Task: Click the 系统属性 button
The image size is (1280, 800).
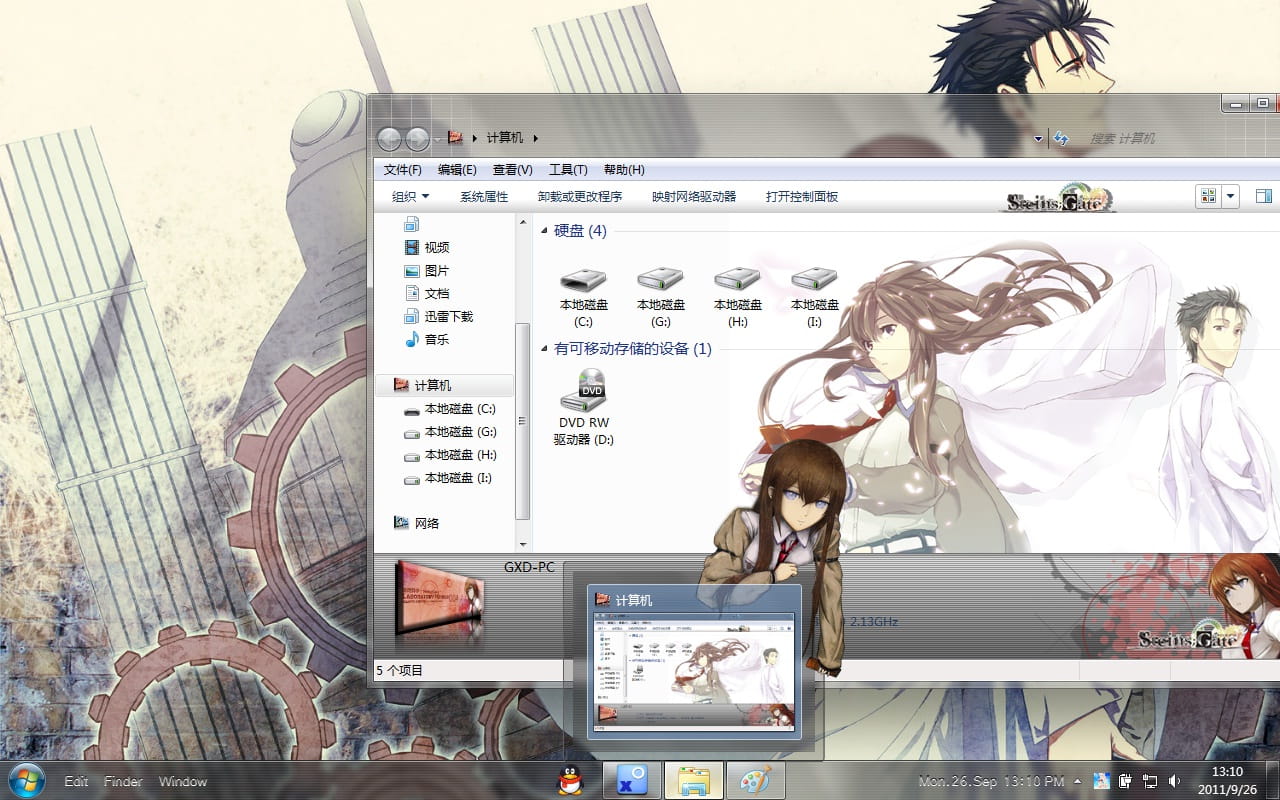Action: 484,197
